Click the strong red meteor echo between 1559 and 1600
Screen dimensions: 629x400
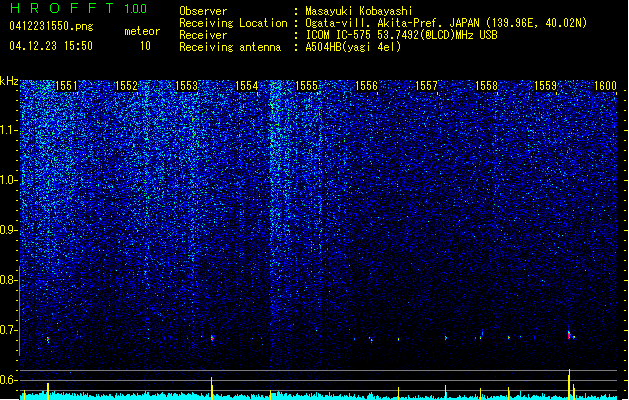point(569,335)
